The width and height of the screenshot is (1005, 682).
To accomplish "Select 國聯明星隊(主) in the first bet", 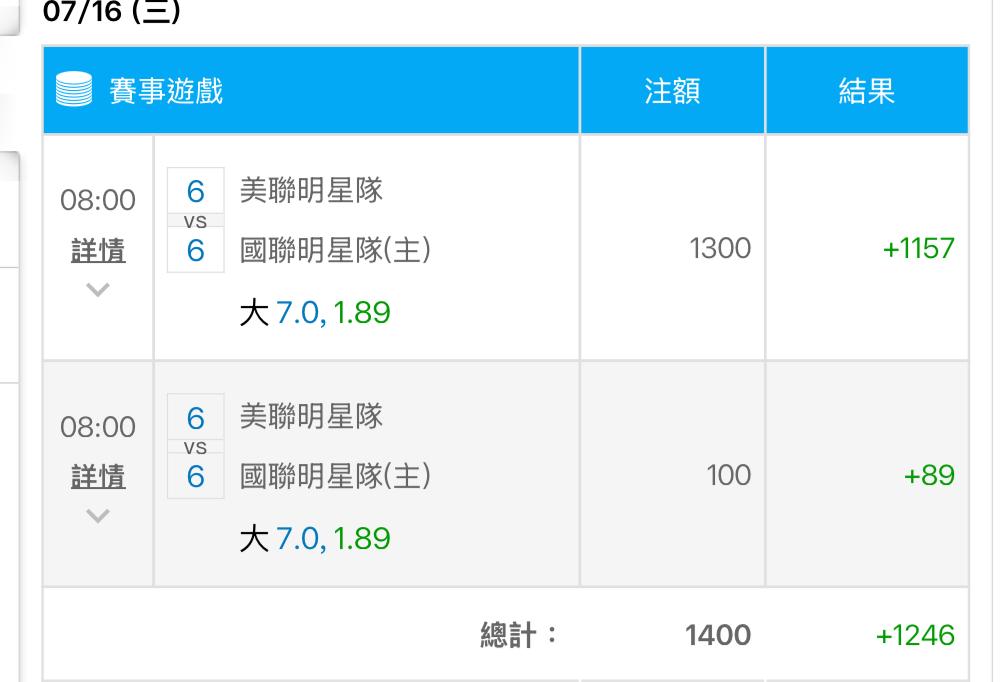I will [335, 250].
